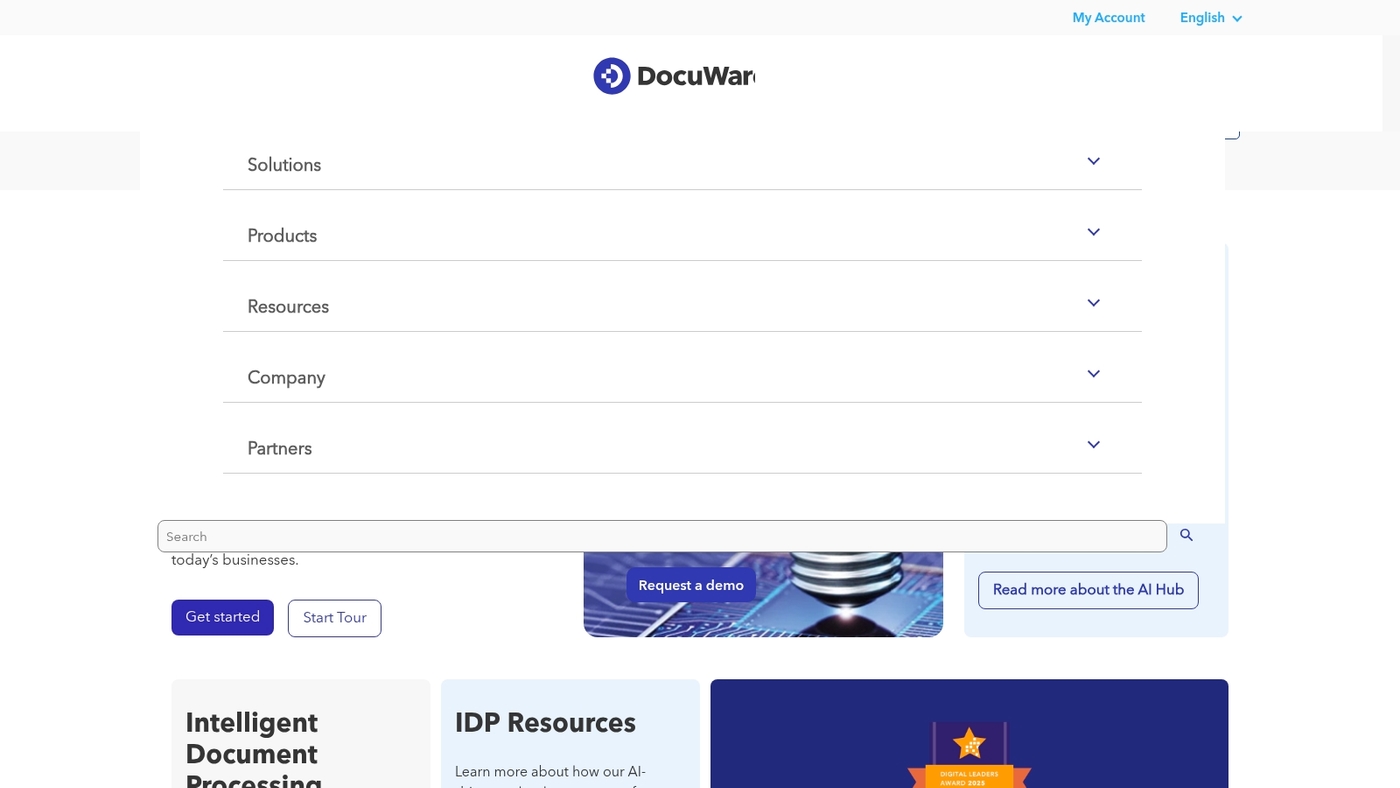The image size is (1400, 788).
Task: Click the search magnifier icon
Action: click(x=1186, y=536)
